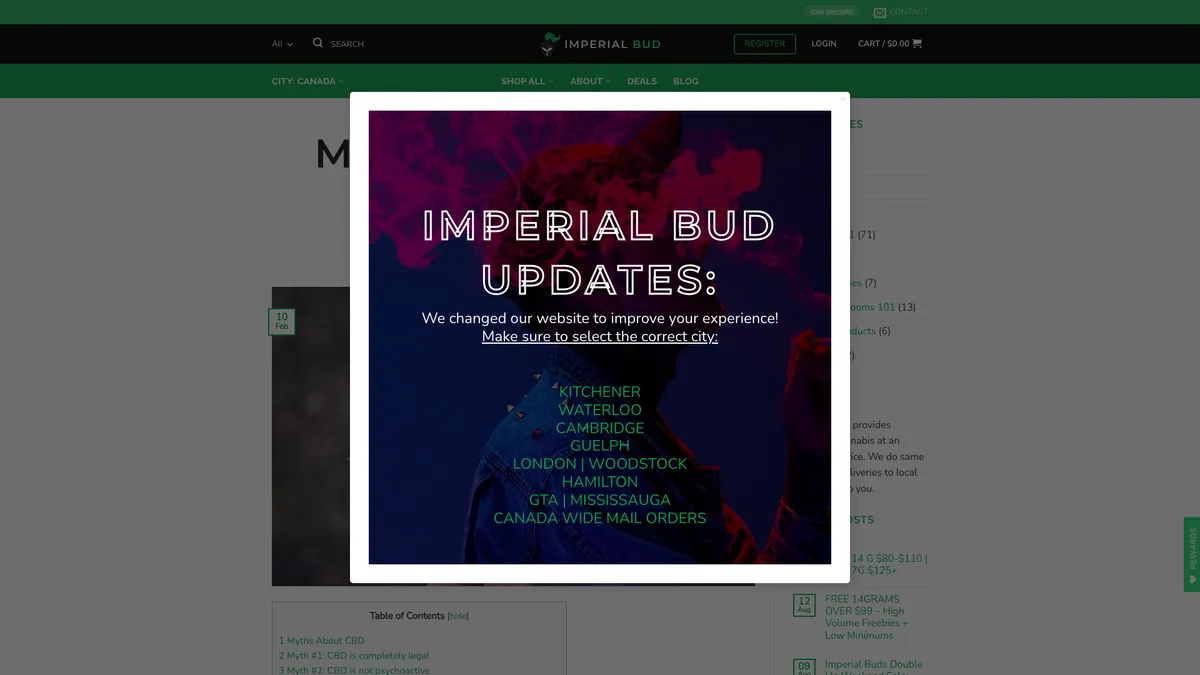Click the Imperial Bud leaf logo
Screen dimensions: 1200x675
point(548,43)
